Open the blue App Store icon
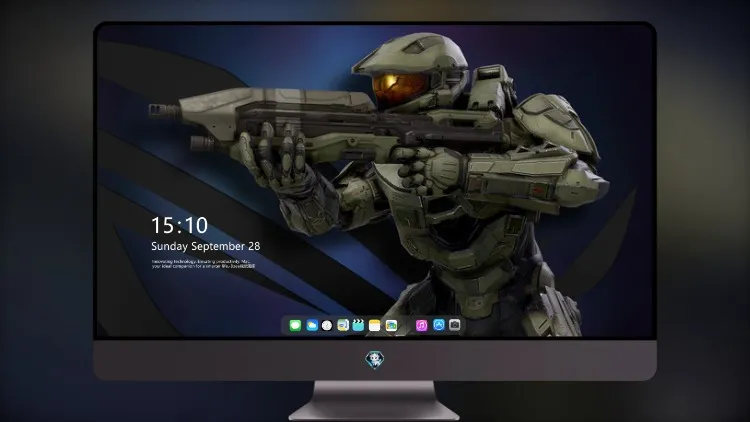This screenshot has height=422, width=750. 439,325
